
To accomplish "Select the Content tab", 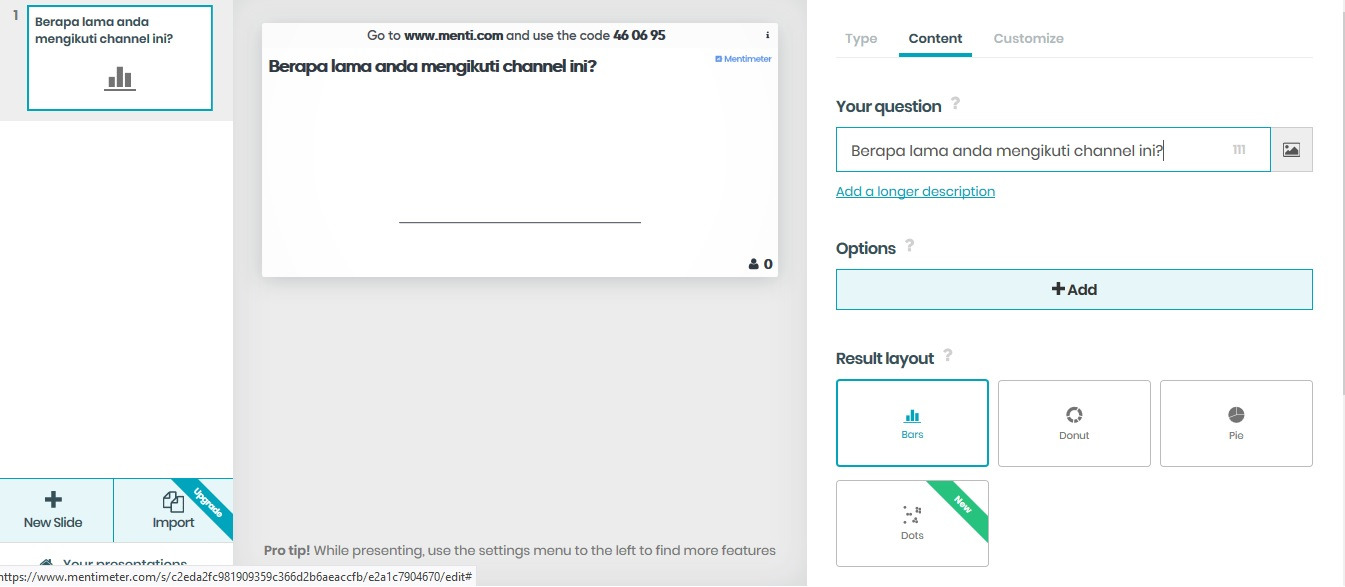I will [x=935, y=39].
